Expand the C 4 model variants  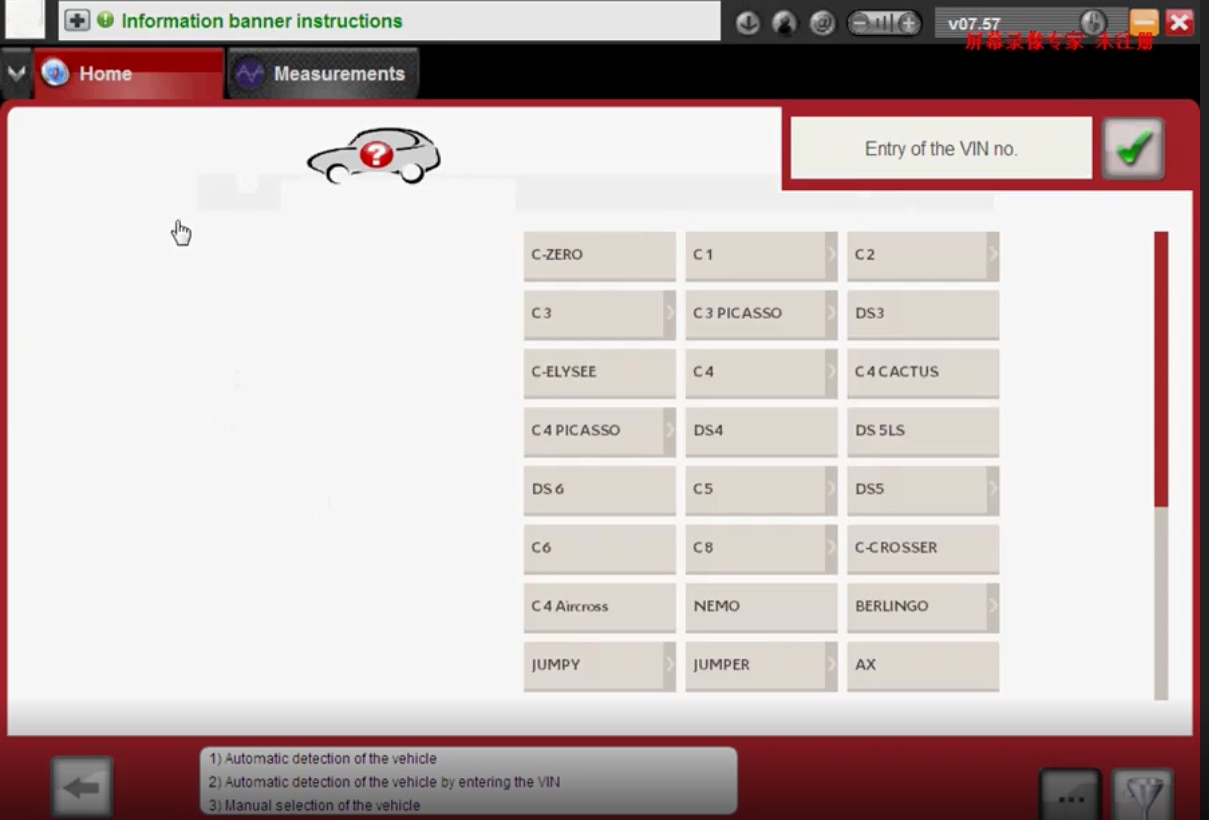[831, 372]
